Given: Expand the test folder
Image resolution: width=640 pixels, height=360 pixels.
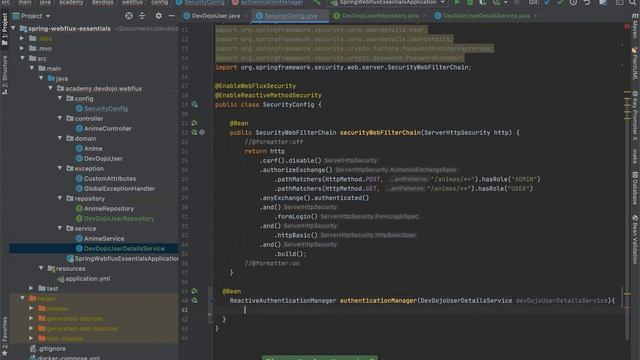Looking at the screenshot, I should point(32,289).
